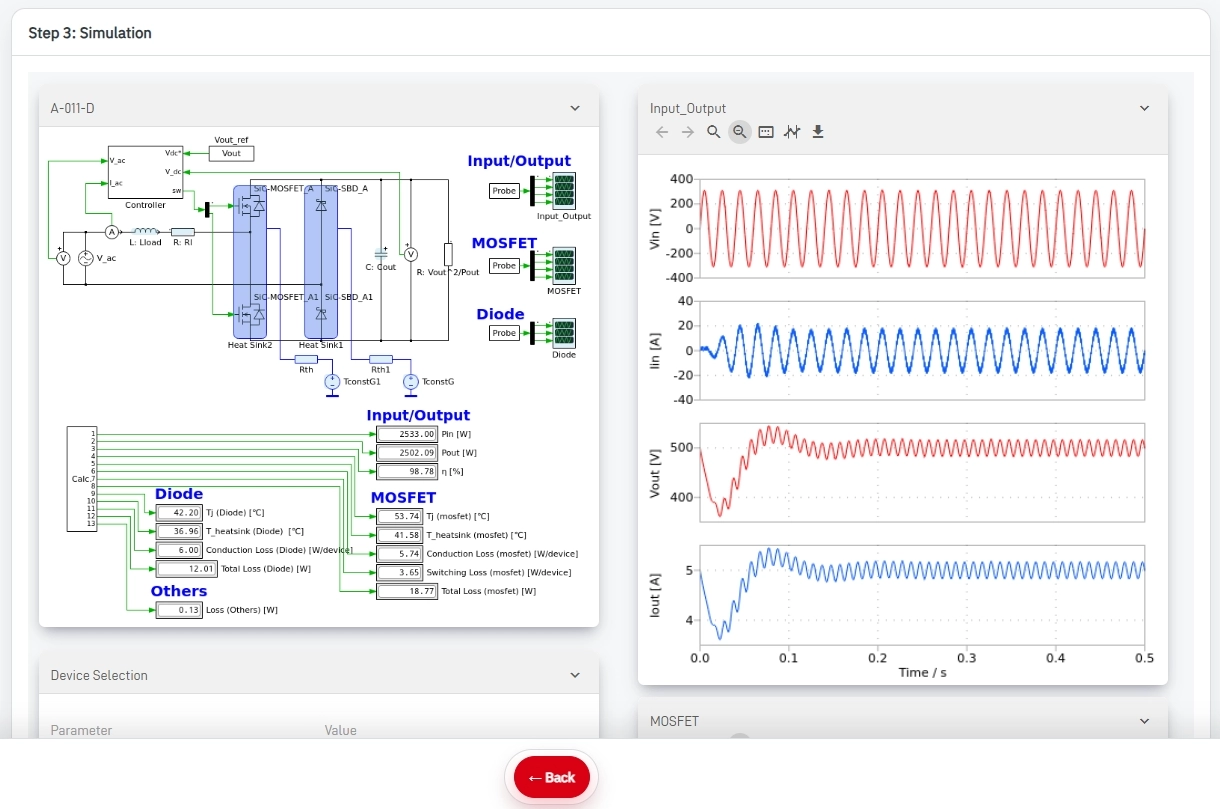Download the Input_Output plot data
This screenshot has width=1220, height=809.
pyautogui.click(x=818, y=132)
